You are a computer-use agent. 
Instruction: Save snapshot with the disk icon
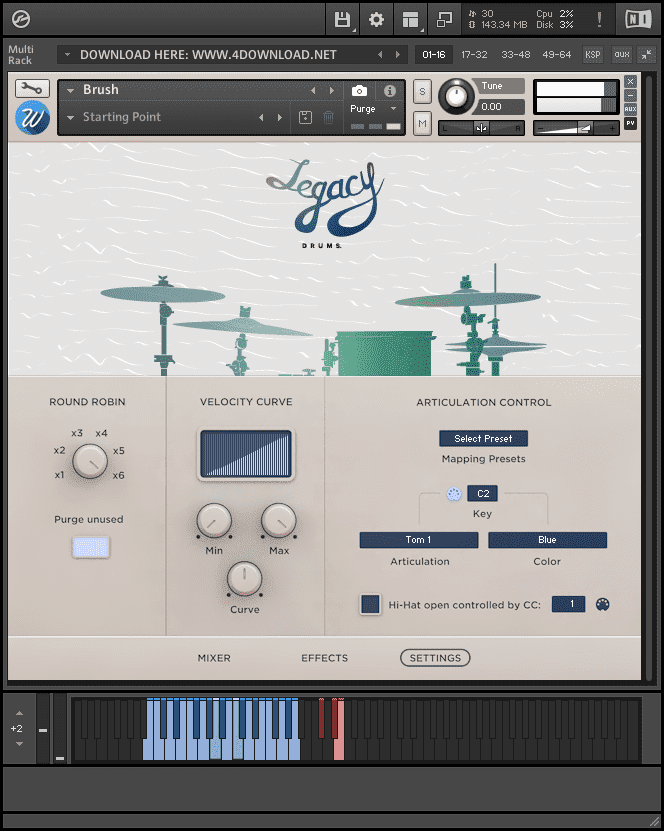(305, 117)
